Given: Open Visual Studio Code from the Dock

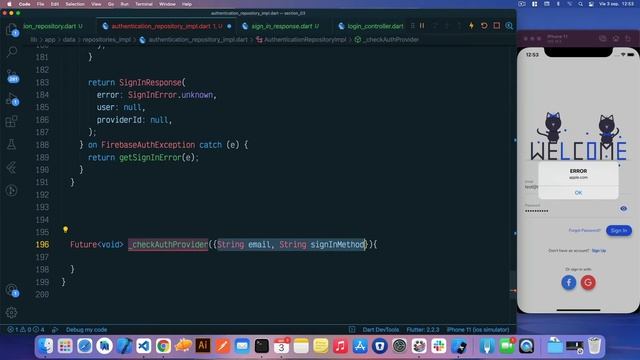Looking at the screenshot, I should 144,346.
